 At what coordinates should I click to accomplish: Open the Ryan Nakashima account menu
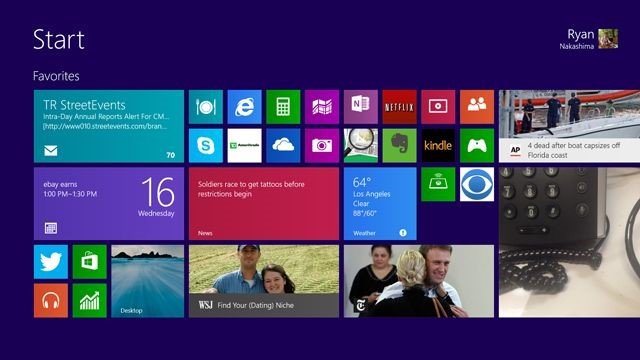pyautogui.click(x=589, y=39)
